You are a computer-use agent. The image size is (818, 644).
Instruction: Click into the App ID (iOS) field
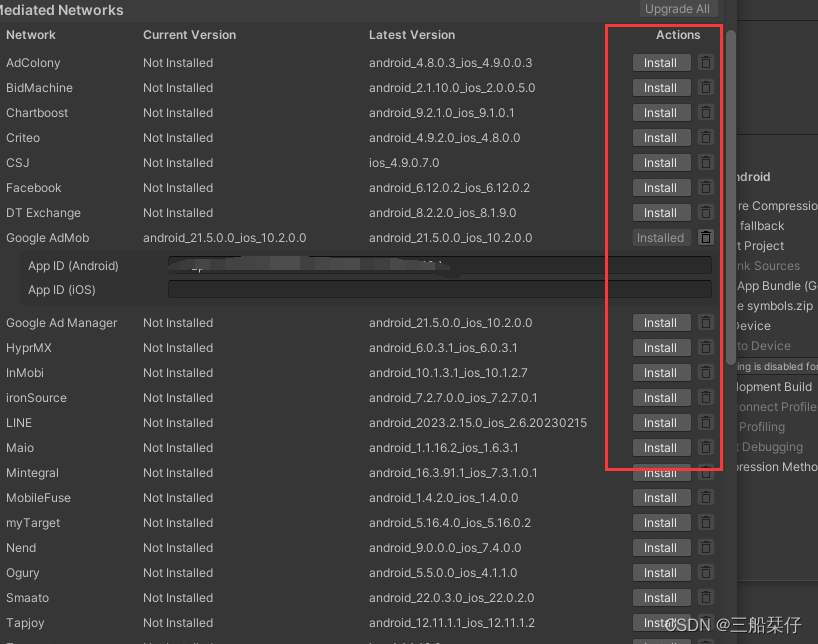440,289
